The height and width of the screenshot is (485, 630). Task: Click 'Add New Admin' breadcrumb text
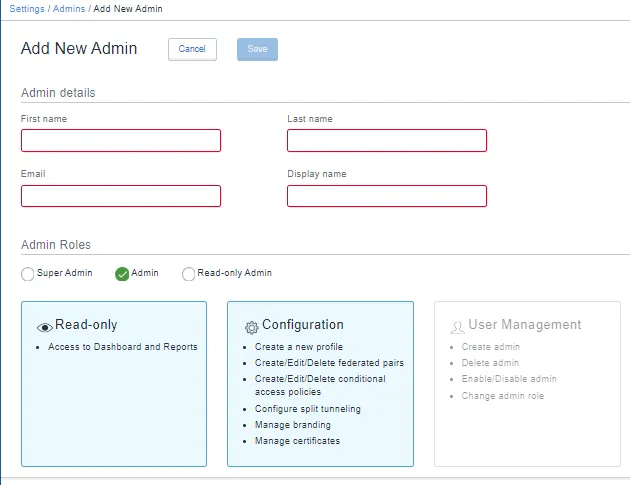[128, 8]
